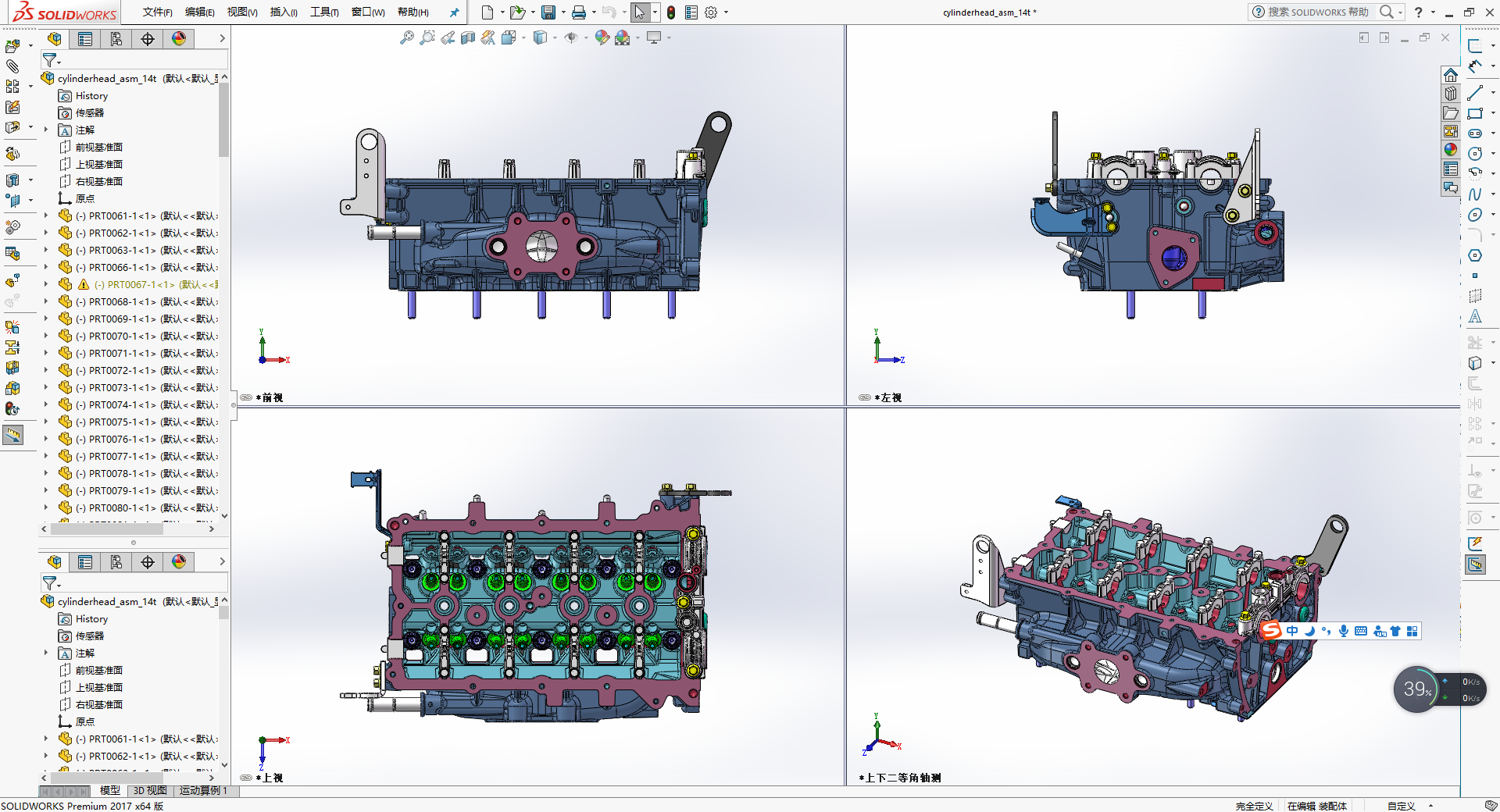Open Design Library icon in task pane
The image size is (1500, 812).
[x=1451, y=94]
